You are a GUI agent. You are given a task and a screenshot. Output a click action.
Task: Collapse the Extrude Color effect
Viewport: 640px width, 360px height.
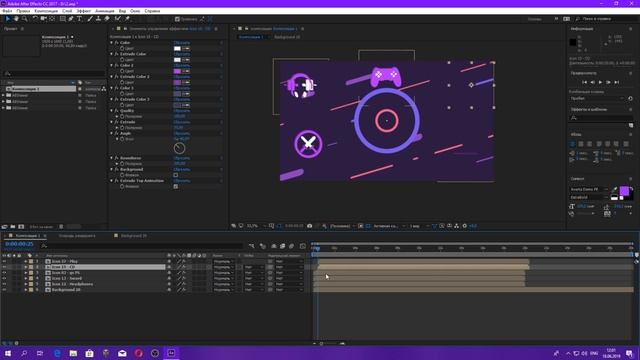click(x=111, y=54)
